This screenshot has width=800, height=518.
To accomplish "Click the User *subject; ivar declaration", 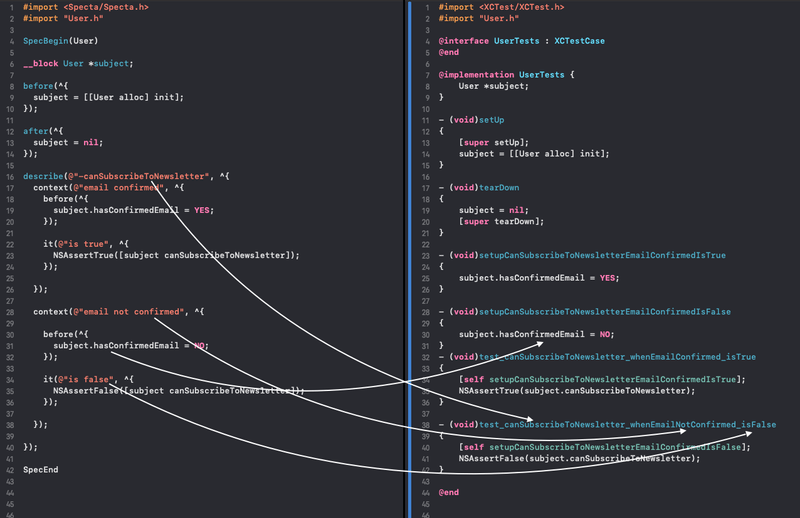I will pos(493,86).
